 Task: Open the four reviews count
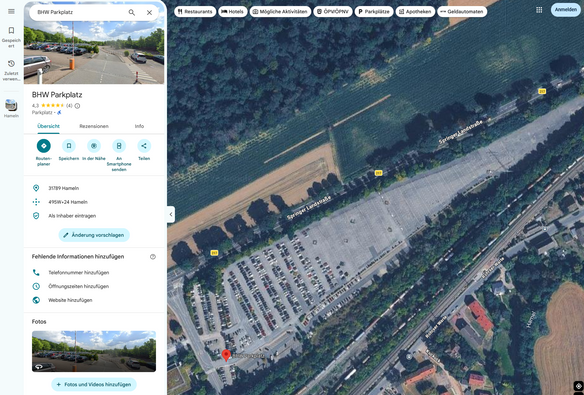(x=69, y=106)
